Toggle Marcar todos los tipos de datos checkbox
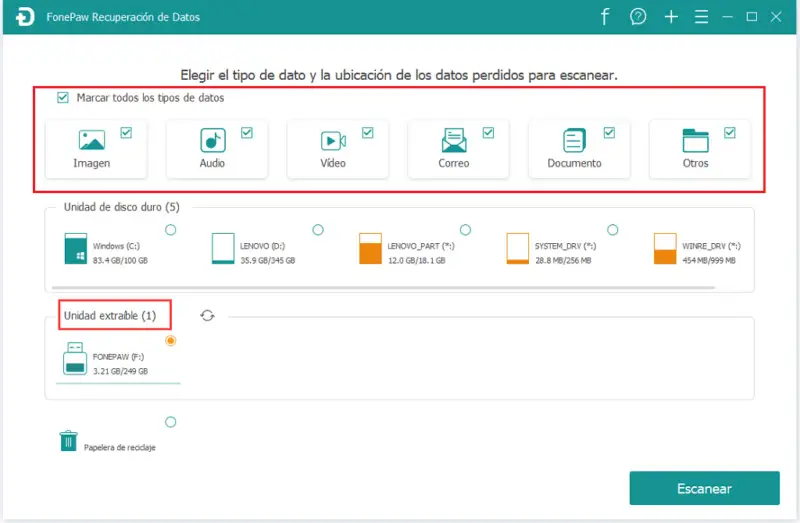The width and height of the screenshot is (800, 523). [x=63, y=97]
